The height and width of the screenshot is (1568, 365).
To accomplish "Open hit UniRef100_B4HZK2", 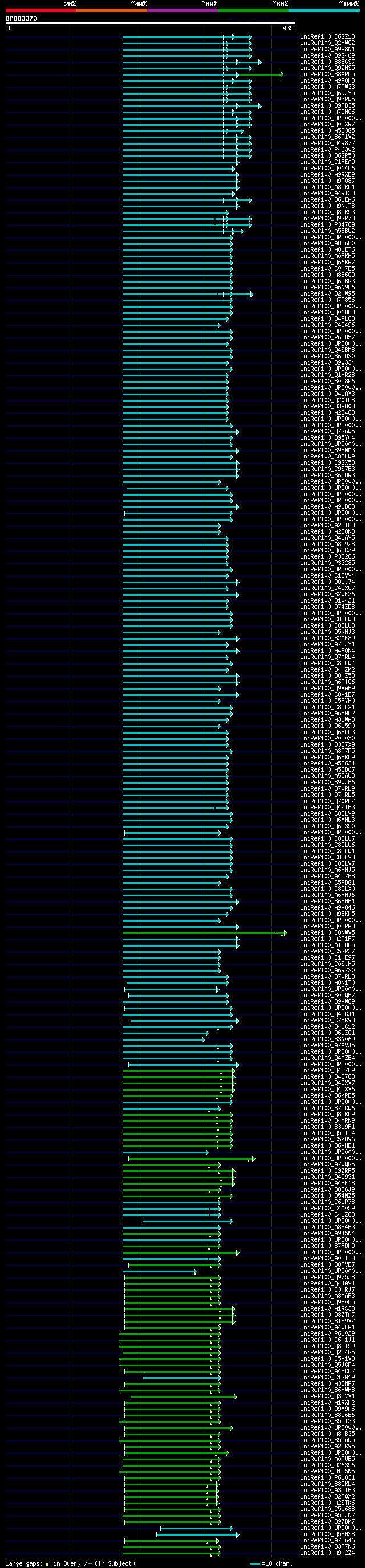I will point(327,670).
